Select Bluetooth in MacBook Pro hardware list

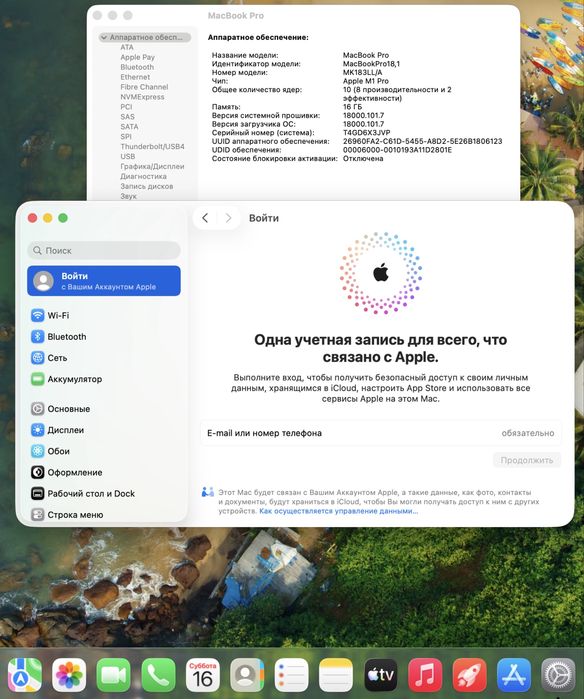tap(137, 67)
